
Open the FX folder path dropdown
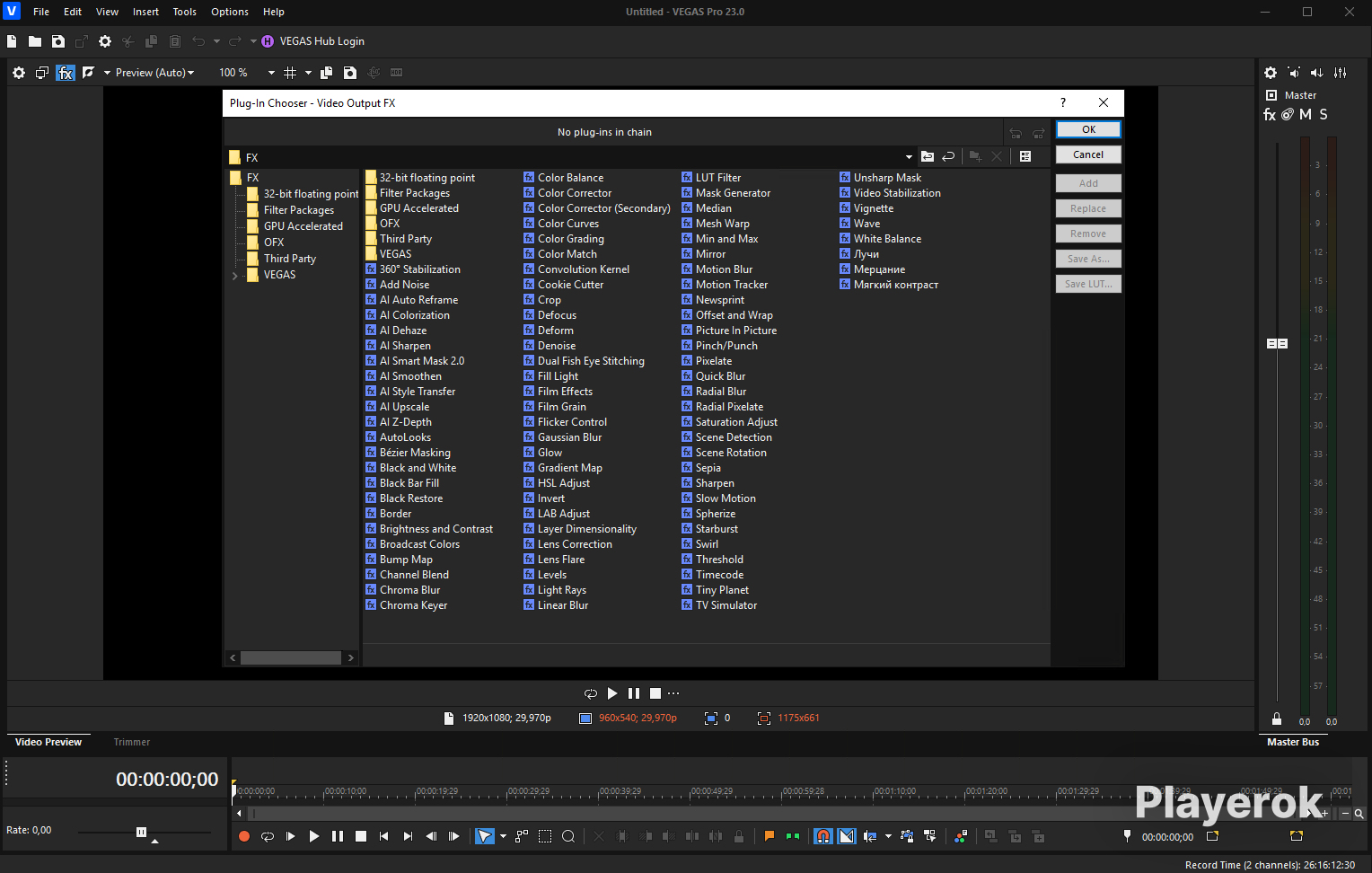click(x=909, y=157)
